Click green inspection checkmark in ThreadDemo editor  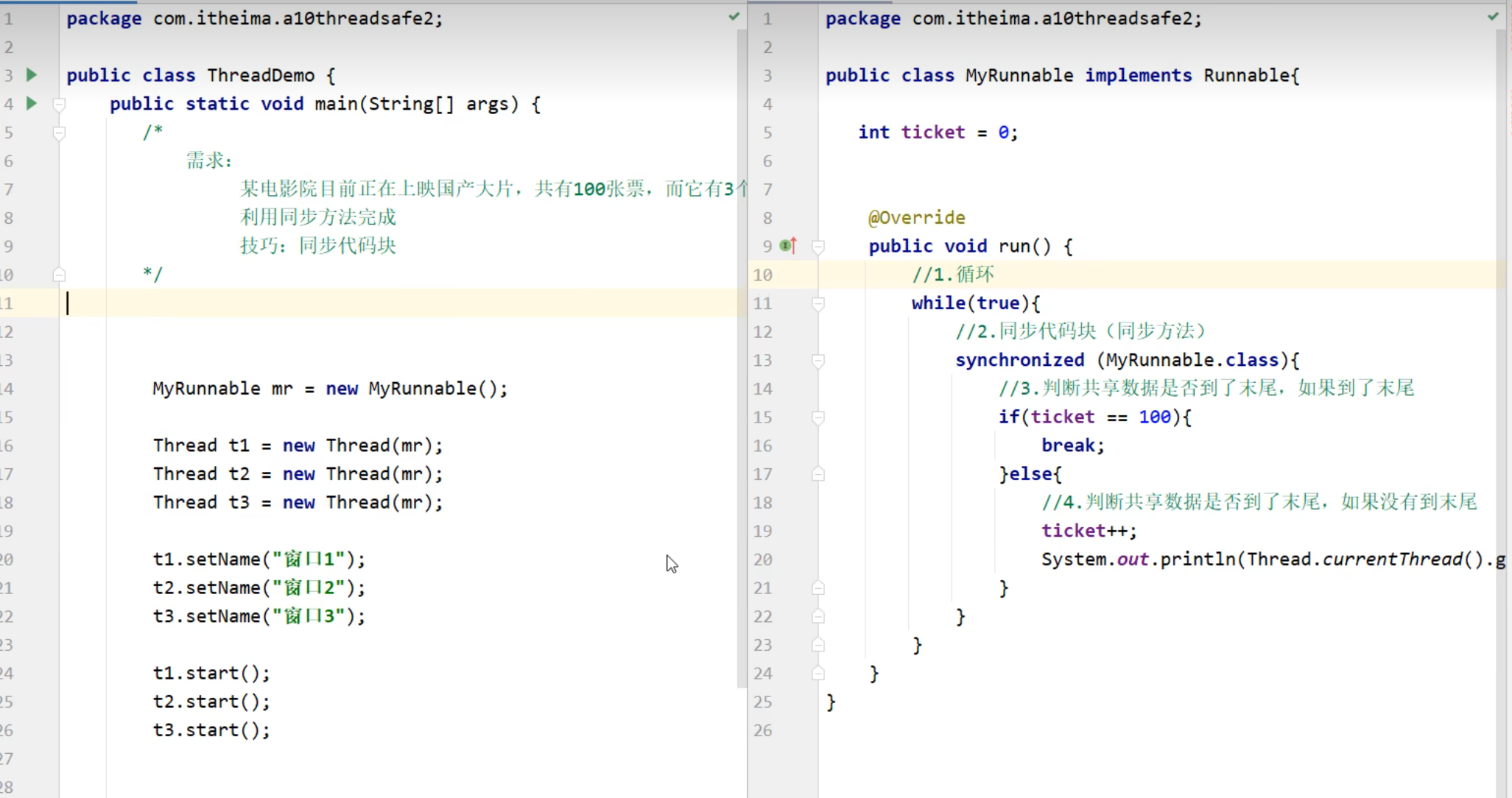pos(734,16)
